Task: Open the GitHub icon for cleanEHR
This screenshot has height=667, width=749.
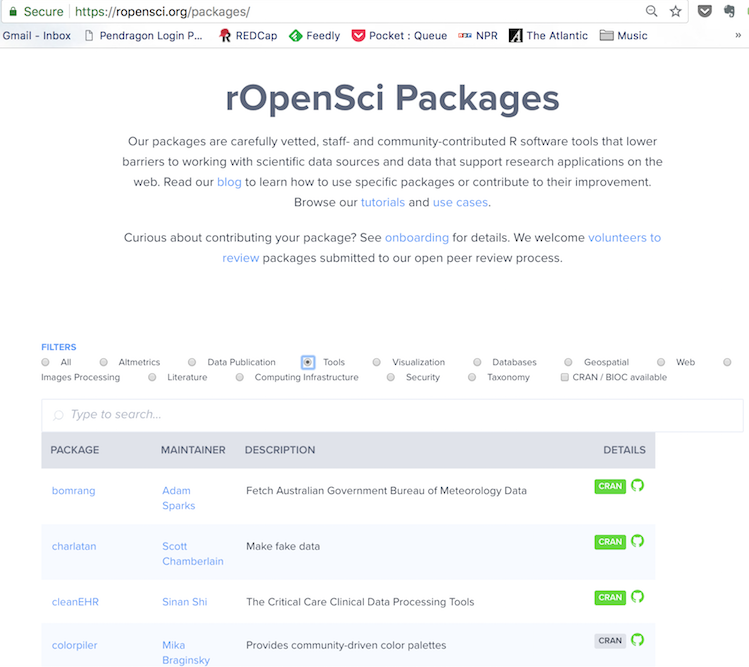Action: (637, 596)
